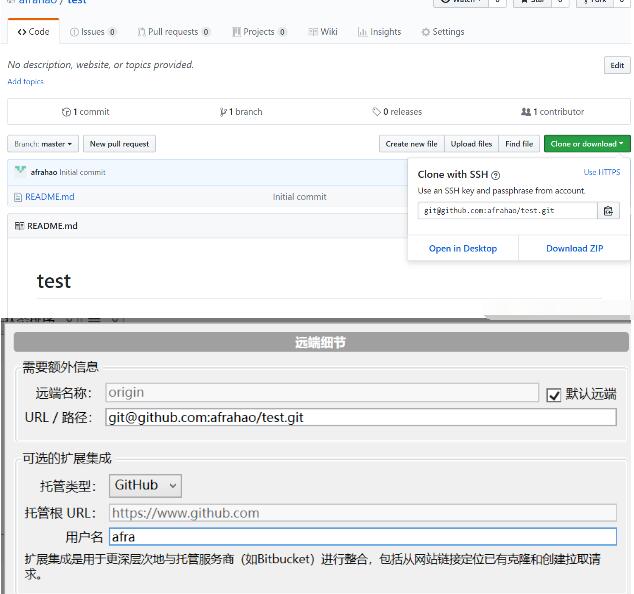The height and width of the screenshot is (594, 634).
Task: Click the afrahao avatar icon
Action: [20, 171]
